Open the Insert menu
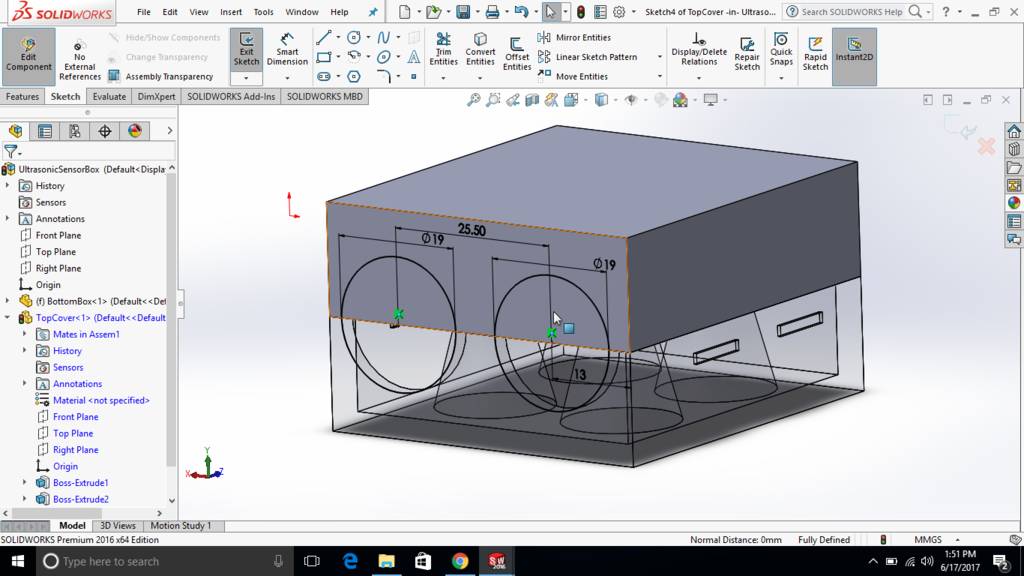Image resolution: width=1024 pixels, height=576 pixels. (231, 12)
